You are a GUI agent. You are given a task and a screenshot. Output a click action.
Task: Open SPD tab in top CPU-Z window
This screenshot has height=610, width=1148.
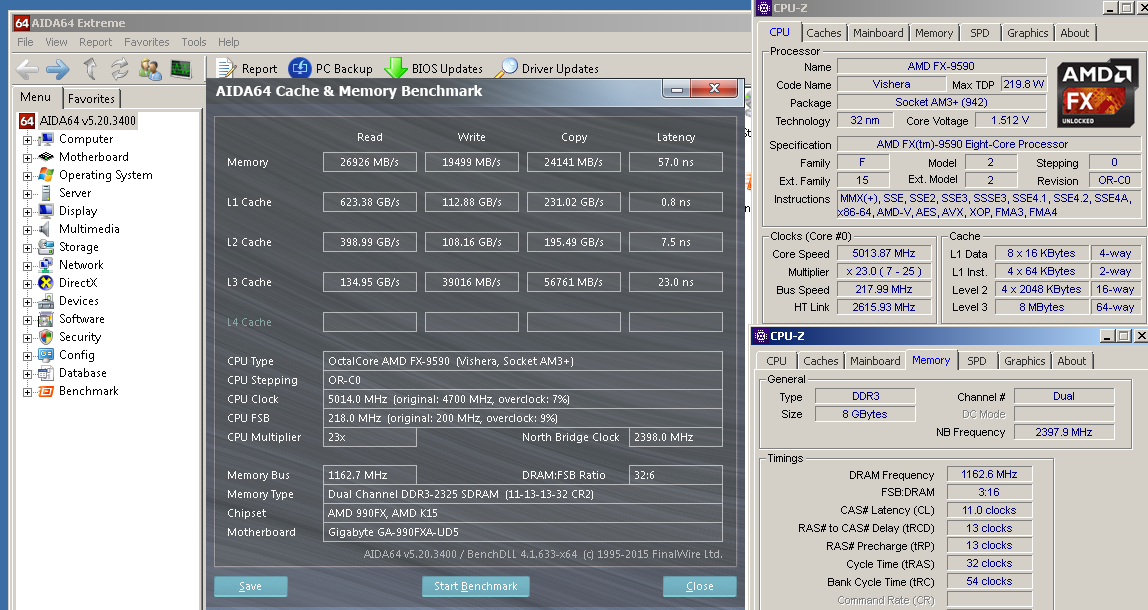[x=980, y=33]
